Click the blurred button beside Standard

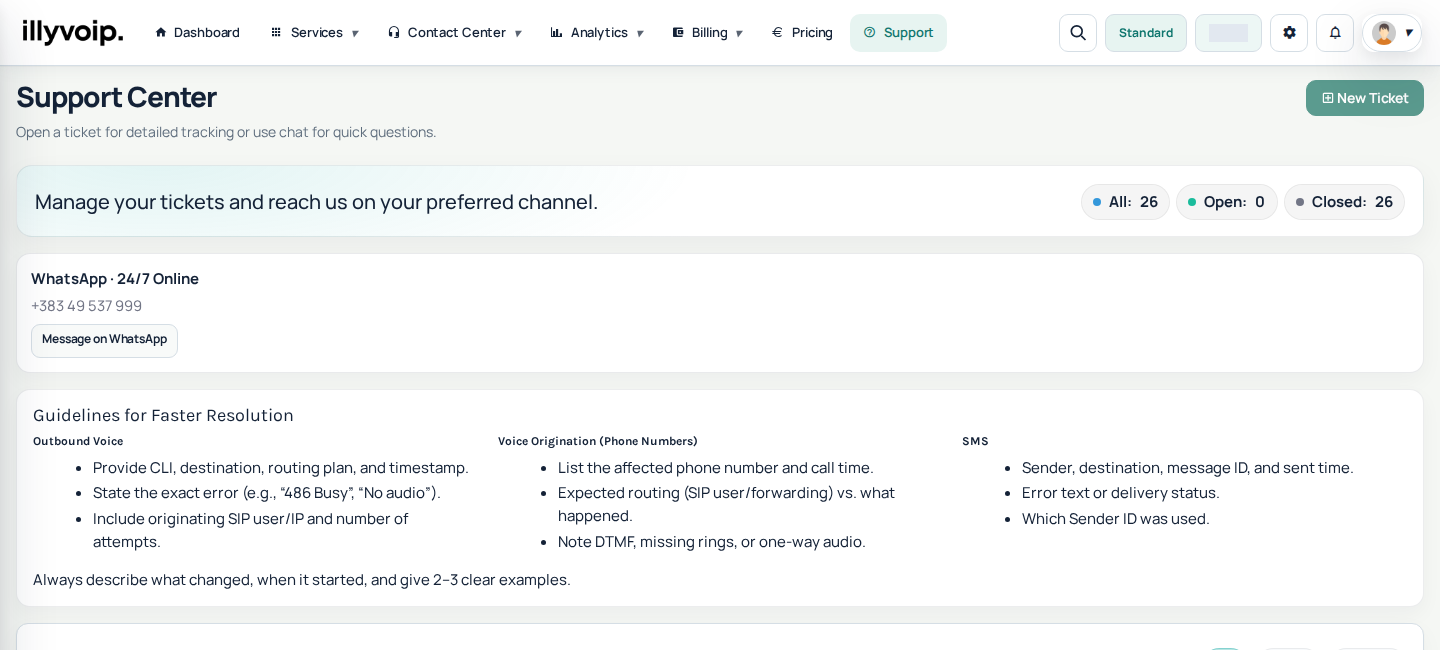(1228, 33)
